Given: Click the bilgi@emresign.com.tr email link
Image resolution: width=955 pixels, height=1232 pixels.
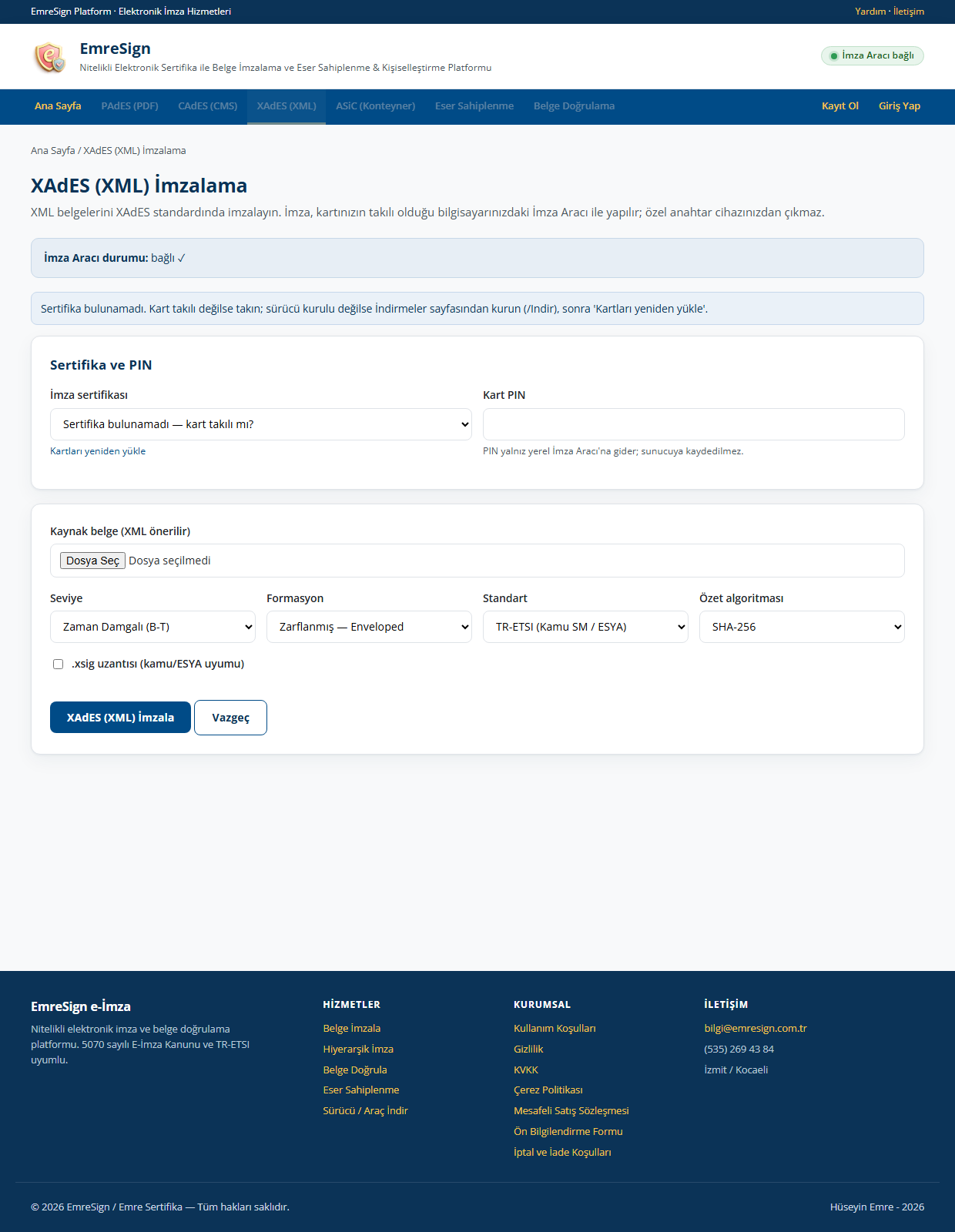Looking at the screenshot, I should pyautogui.click(x=756, y=1029).
